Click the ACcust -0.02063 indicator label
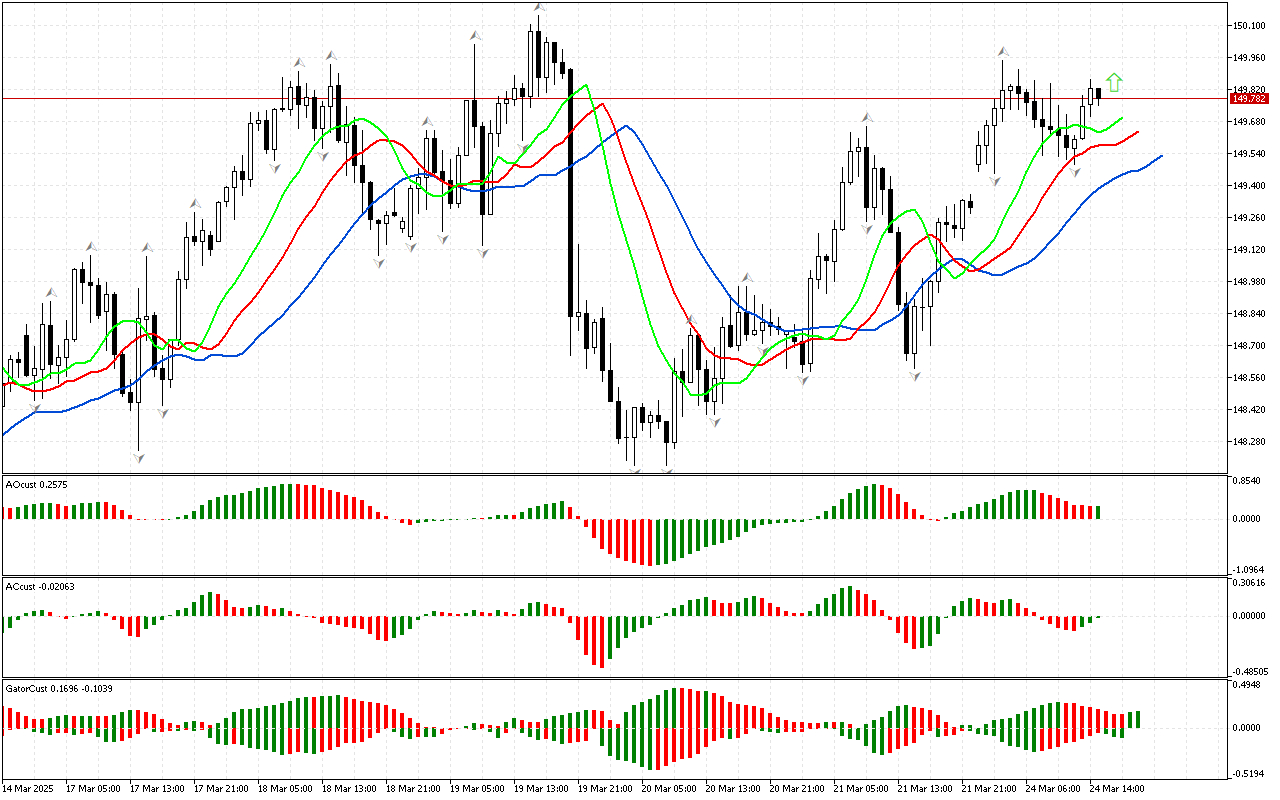1280x800 pixels. pos(40,585)
